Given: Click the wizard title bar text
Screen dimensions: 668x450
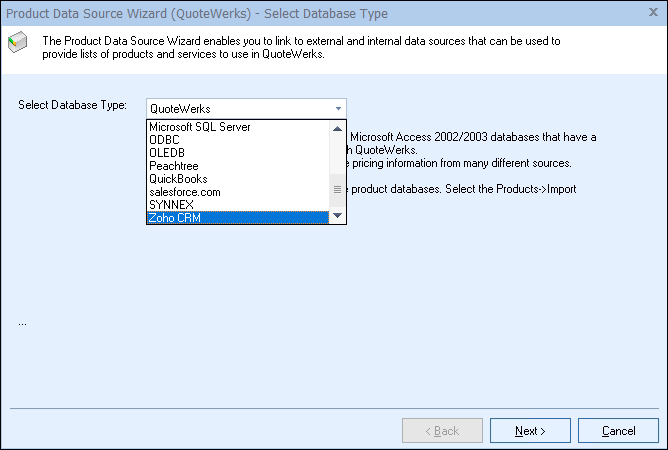Looking at the screenshot, I should pyautogui.click(x=197, y=15).
